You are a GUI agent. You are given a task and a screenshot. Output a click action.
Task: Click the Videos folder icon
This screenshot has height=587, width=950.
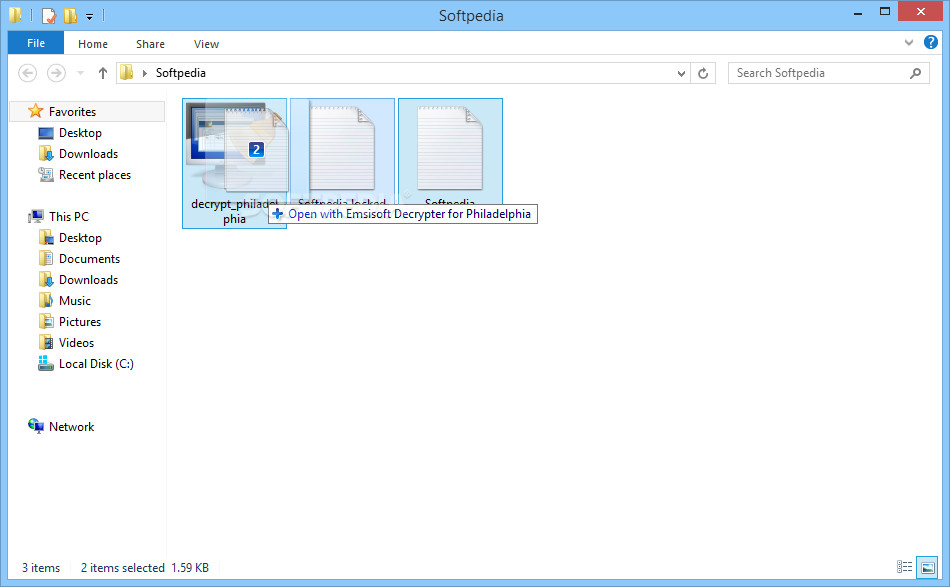click(45, 343)
